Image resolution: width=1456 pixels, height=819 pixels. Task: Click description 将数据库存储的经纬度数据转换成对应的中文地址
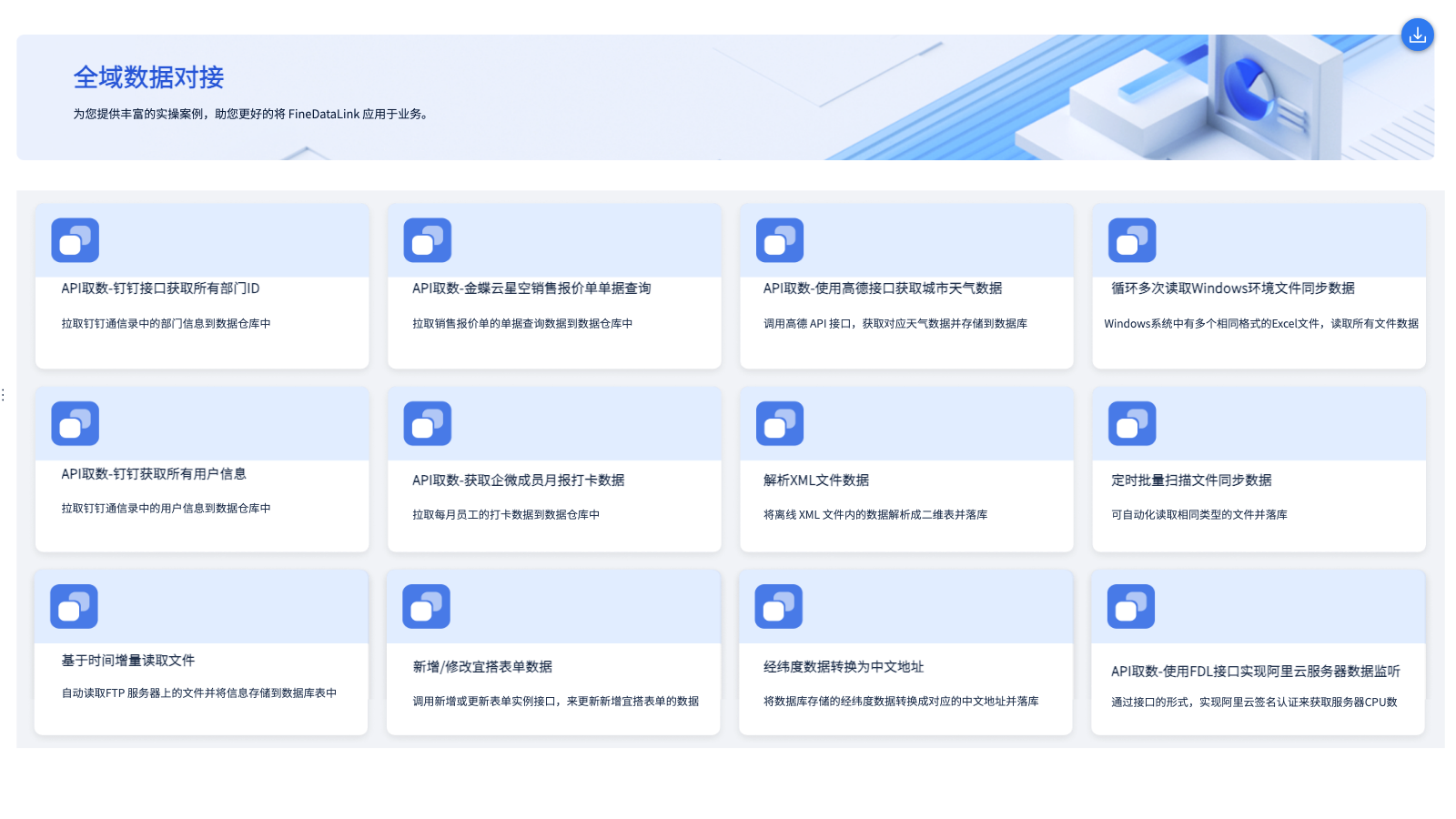tap(901, 702)
